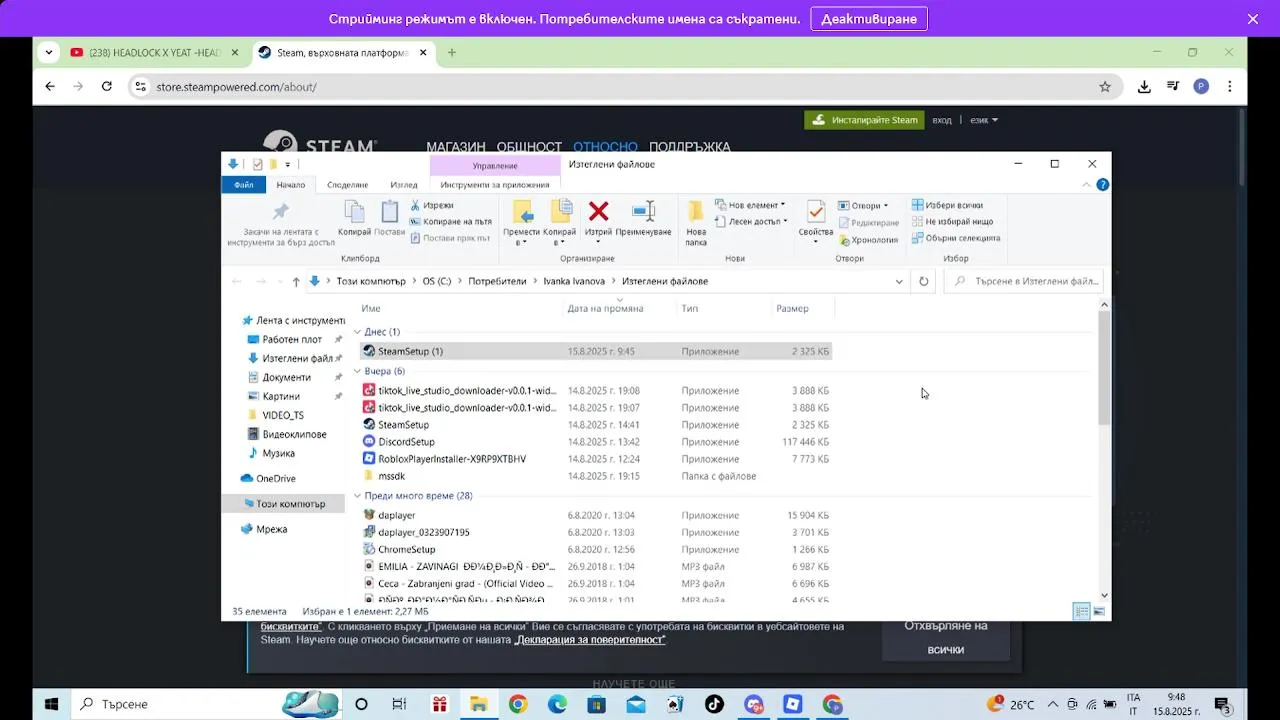Open Mail app from the taskbar
The height and width of the screenshot is (720, 1280).
click(635, 704)
